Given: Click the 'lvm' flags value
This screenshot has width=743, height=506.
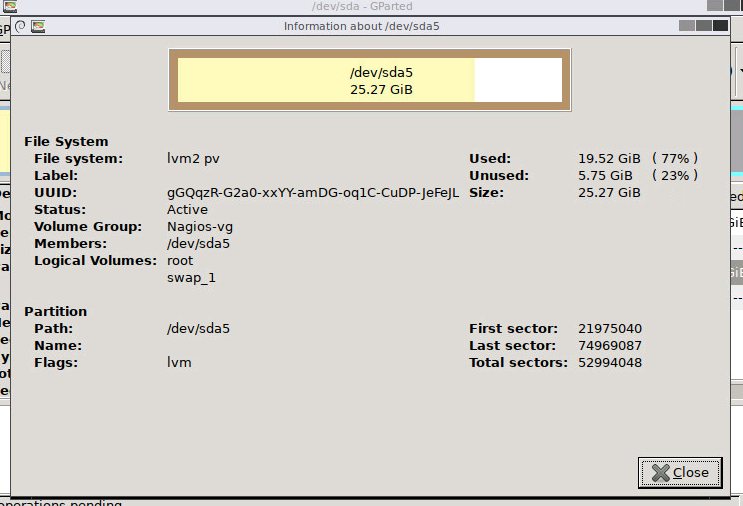Looking at the screenshot, I should 179,363.
